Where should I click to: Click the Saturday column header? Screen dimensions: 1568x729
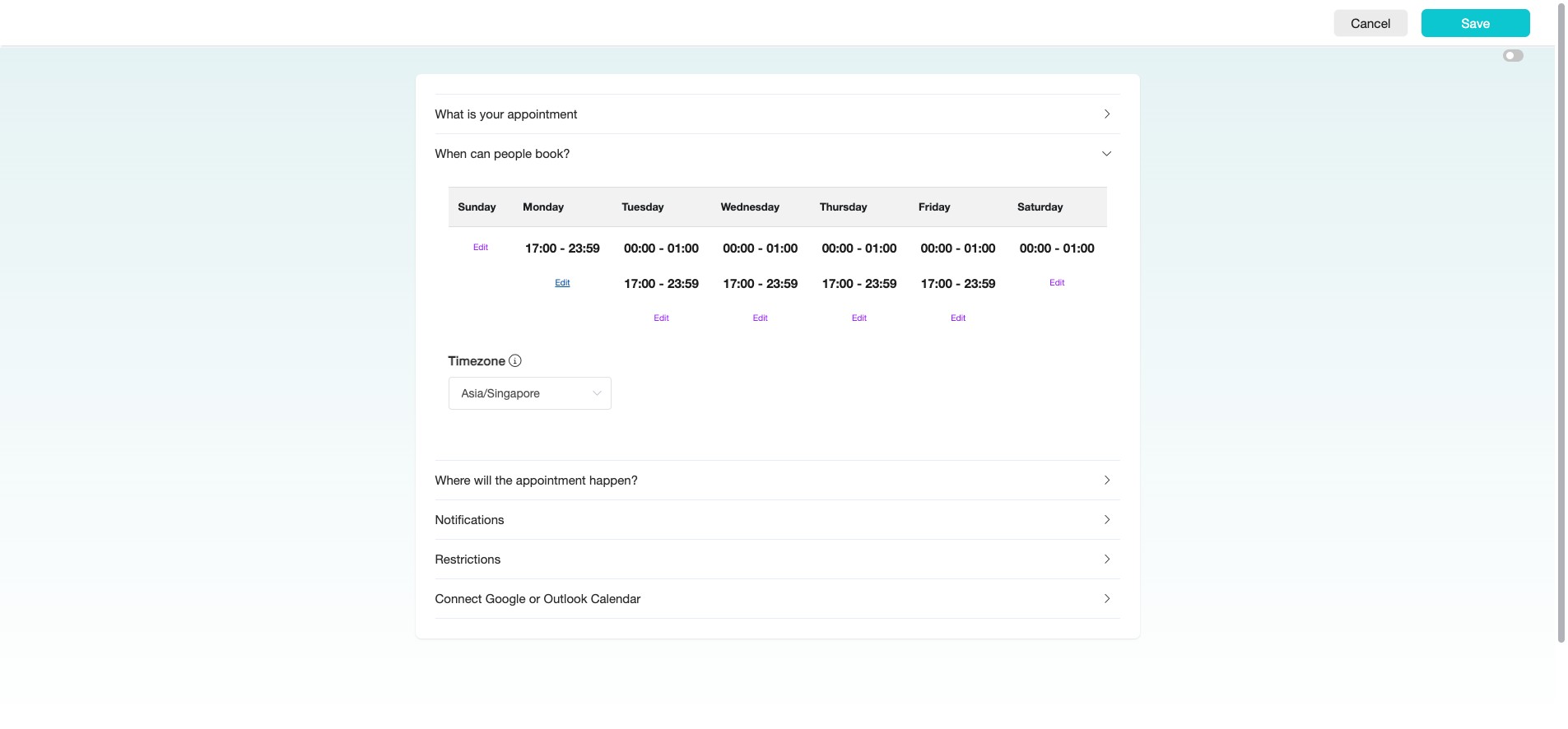[x=1040, y=207]
